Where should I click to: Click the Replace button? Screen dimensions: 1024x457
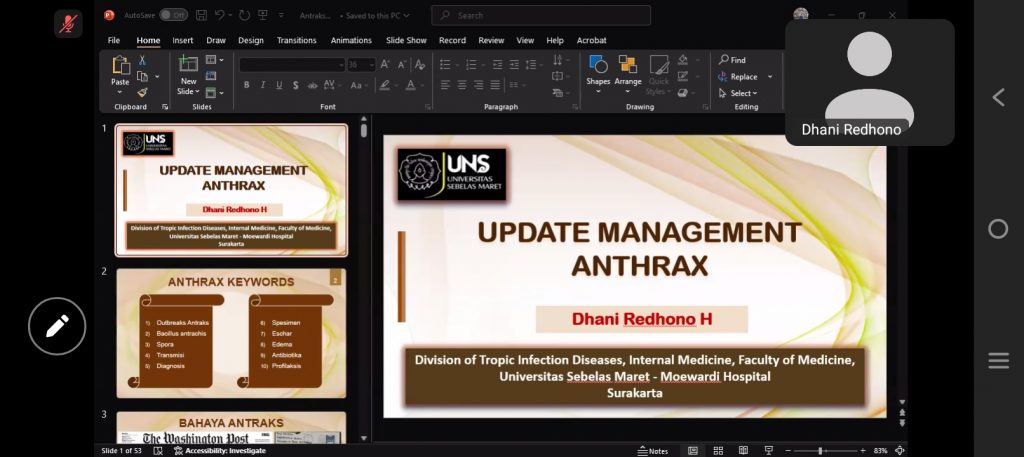738,77
